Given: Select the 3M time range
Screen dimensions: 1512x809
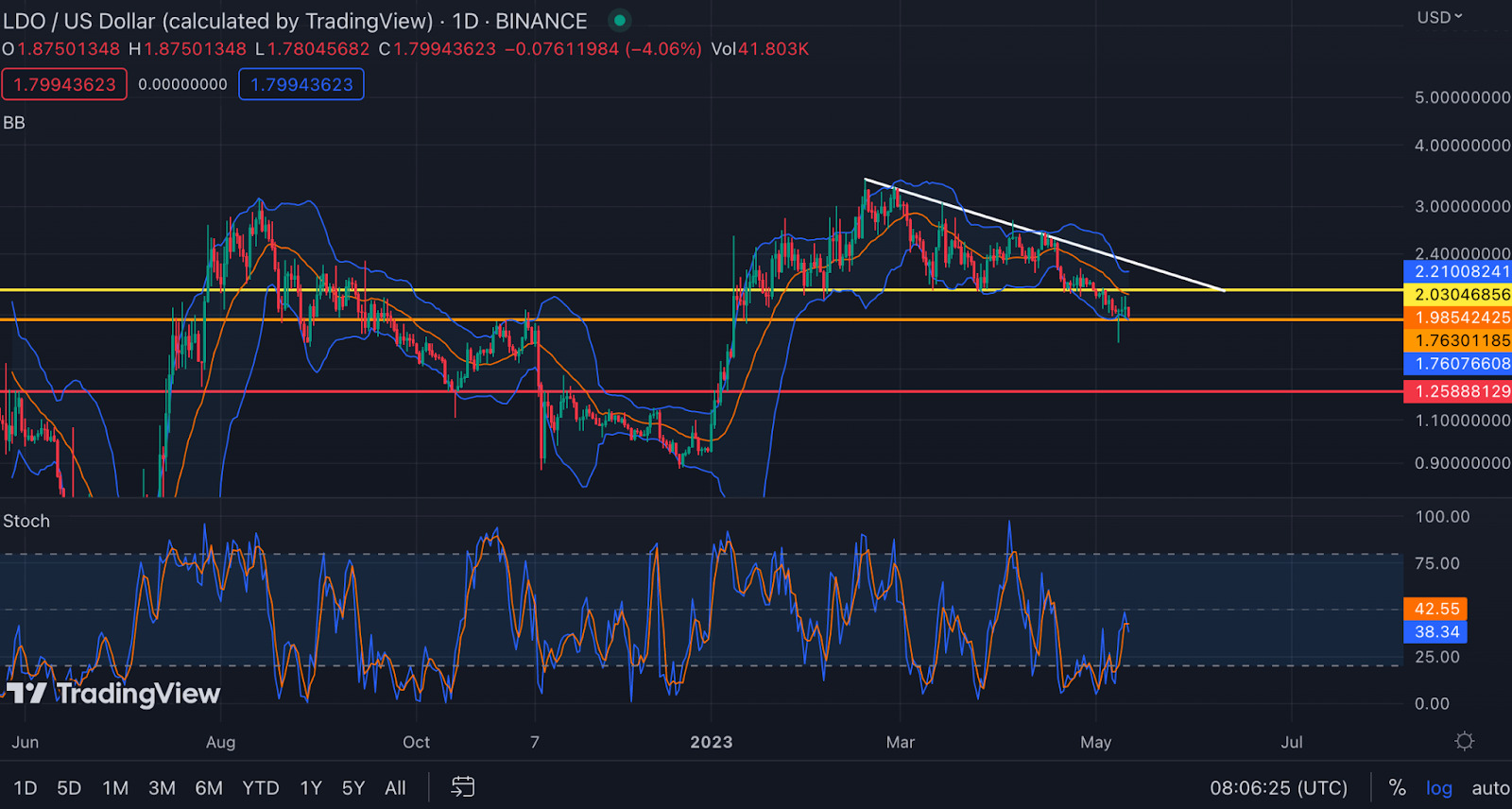Looking at the screenshot, I should pyautogui.click(x=162, y=787).
